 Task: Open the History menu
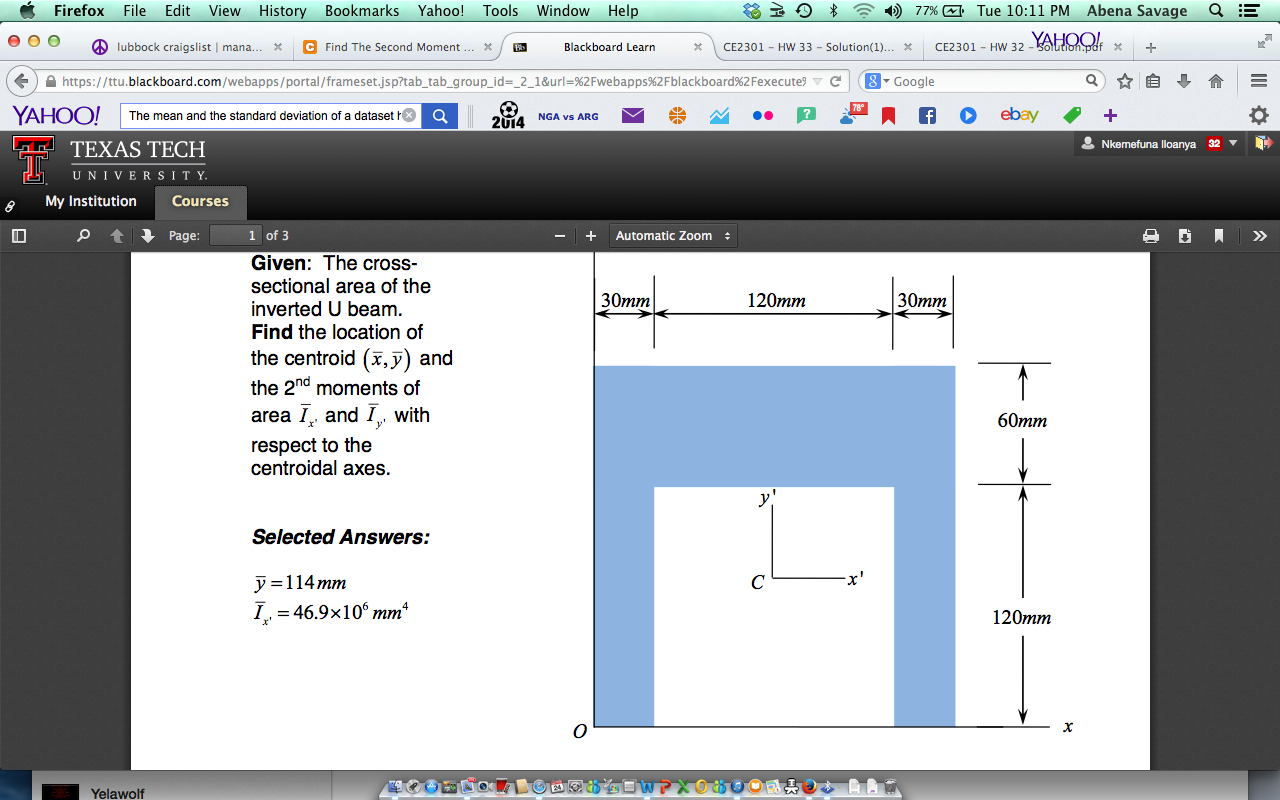(282, 11)
